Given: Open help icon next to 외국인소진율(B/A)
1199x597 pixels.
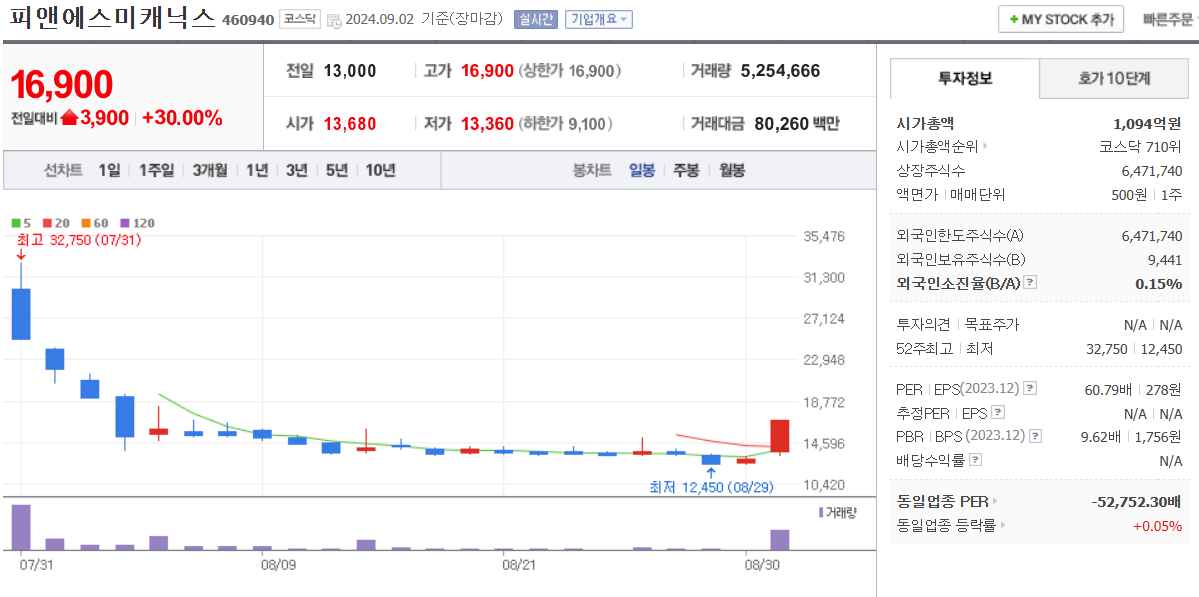Looking at the screenshot, I should click(1030, 283).
